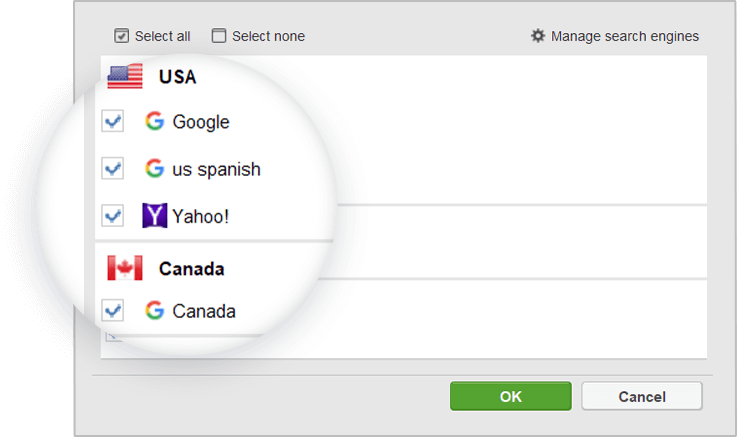The image size is (737, 437).
Task: Open Manage search engines link
Action: (x=625, y=36)
